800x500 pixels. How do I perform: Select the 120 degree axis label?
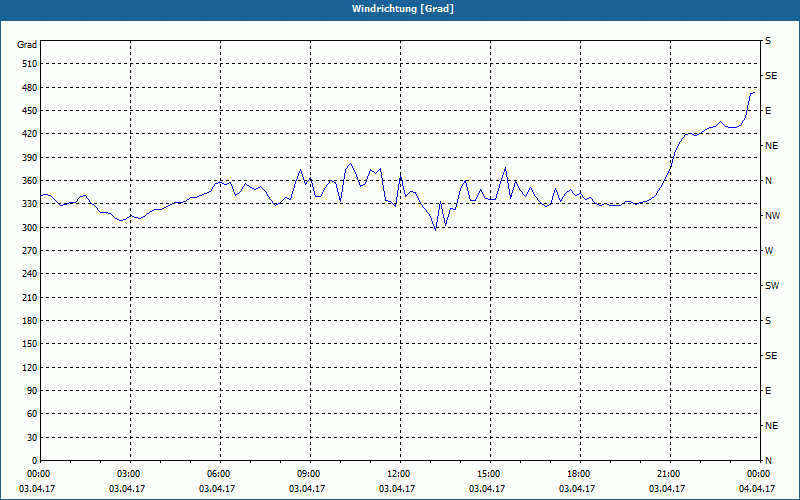pos(30,367)
